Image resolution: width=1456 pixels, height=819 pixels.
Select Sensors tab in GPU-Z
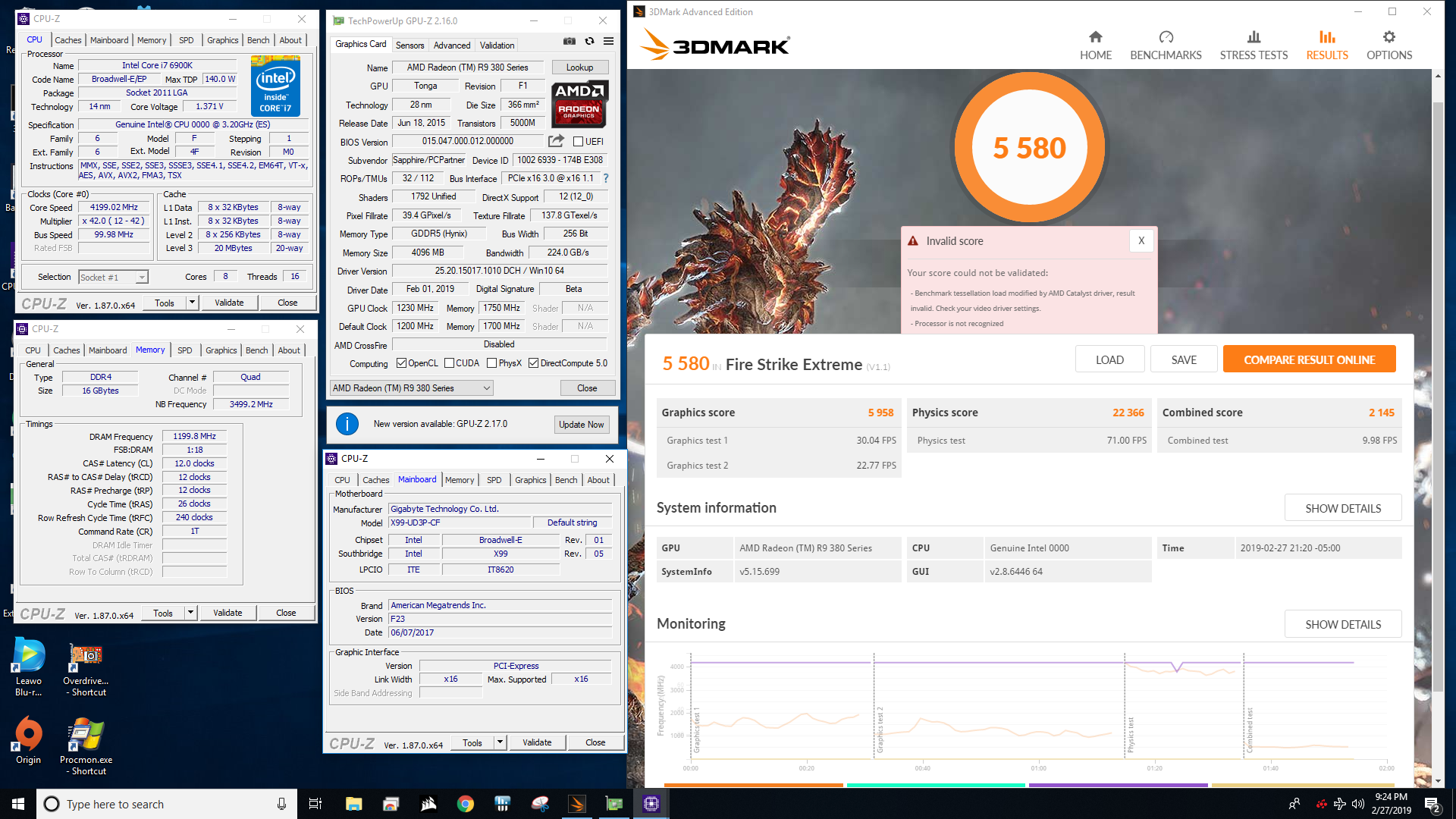pyautogui.click(x=409, y=45)
